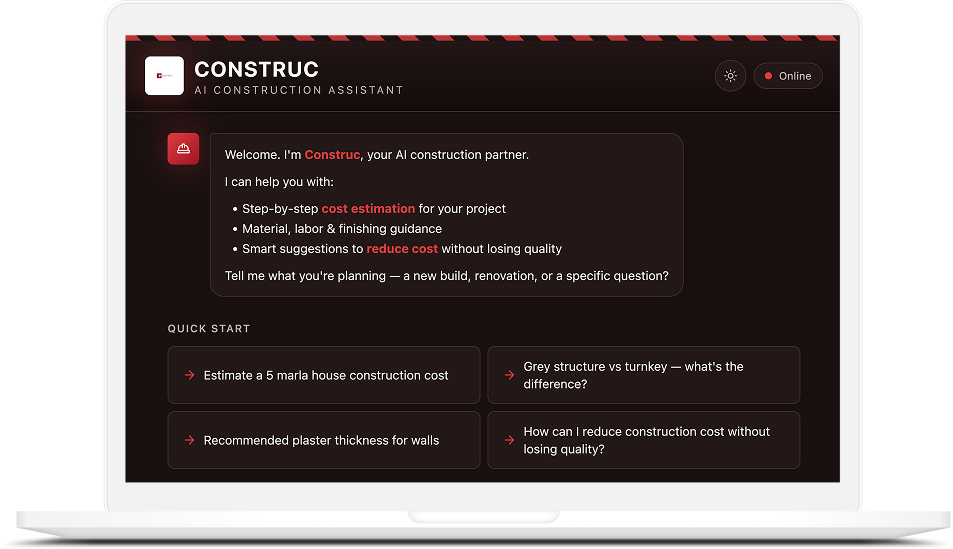Click the Online status indicator pill
Viewport: 953px width, 549px height.
pos(788,76)
